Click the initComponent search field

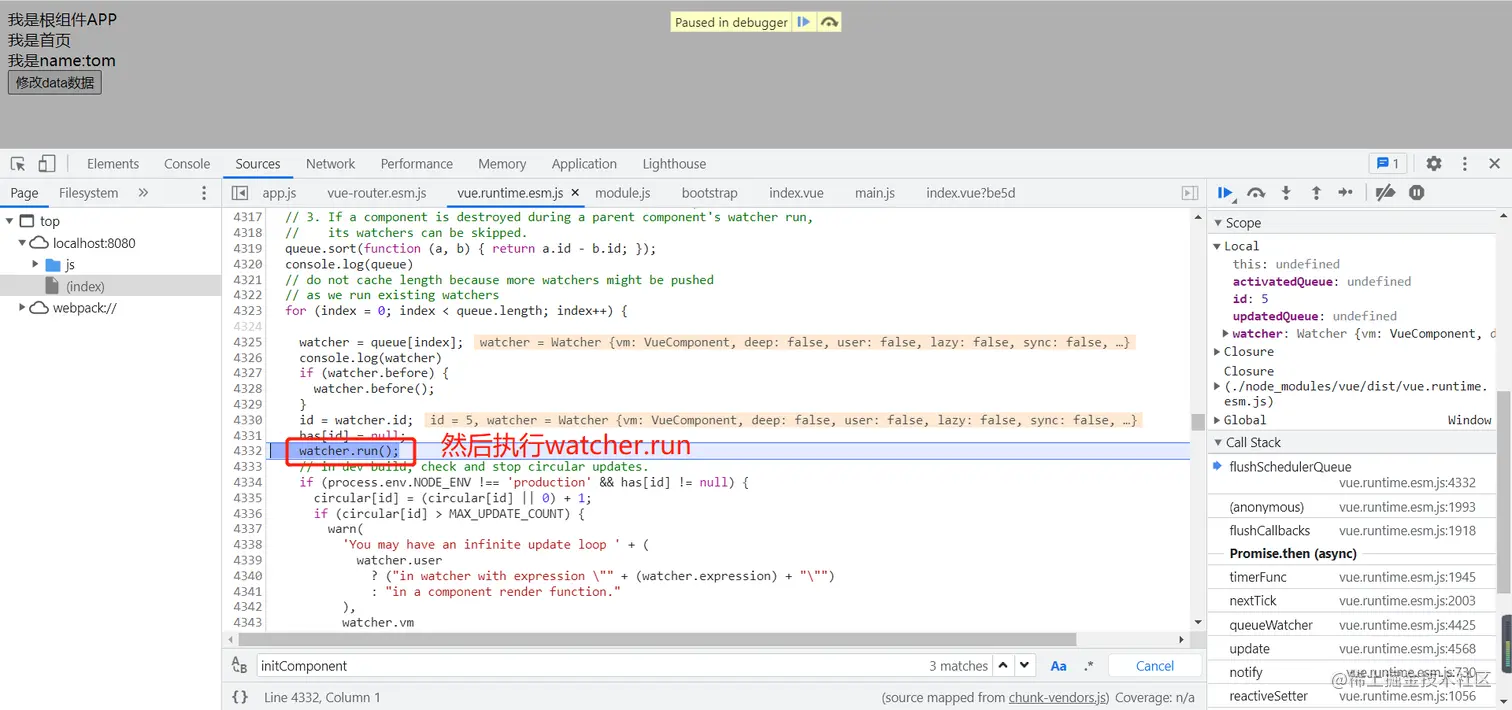pos(590,666)
